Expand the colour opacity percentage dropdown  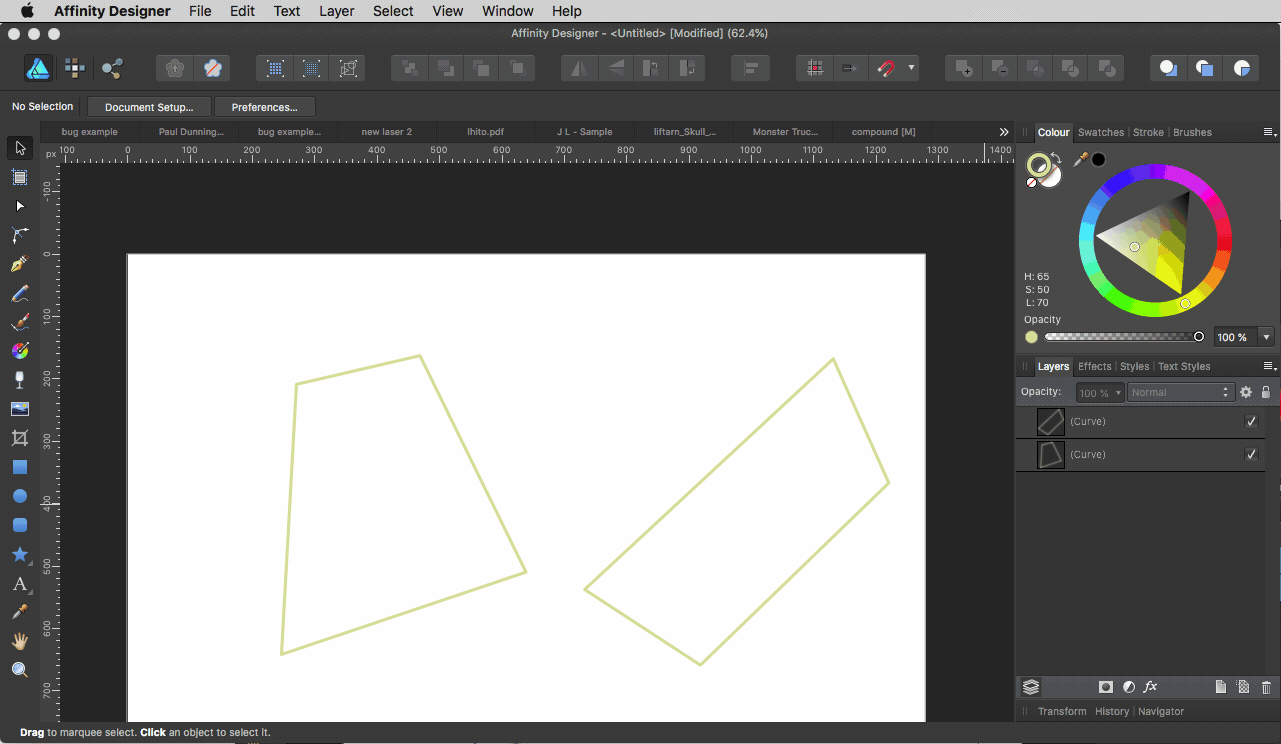(1267, 337)
